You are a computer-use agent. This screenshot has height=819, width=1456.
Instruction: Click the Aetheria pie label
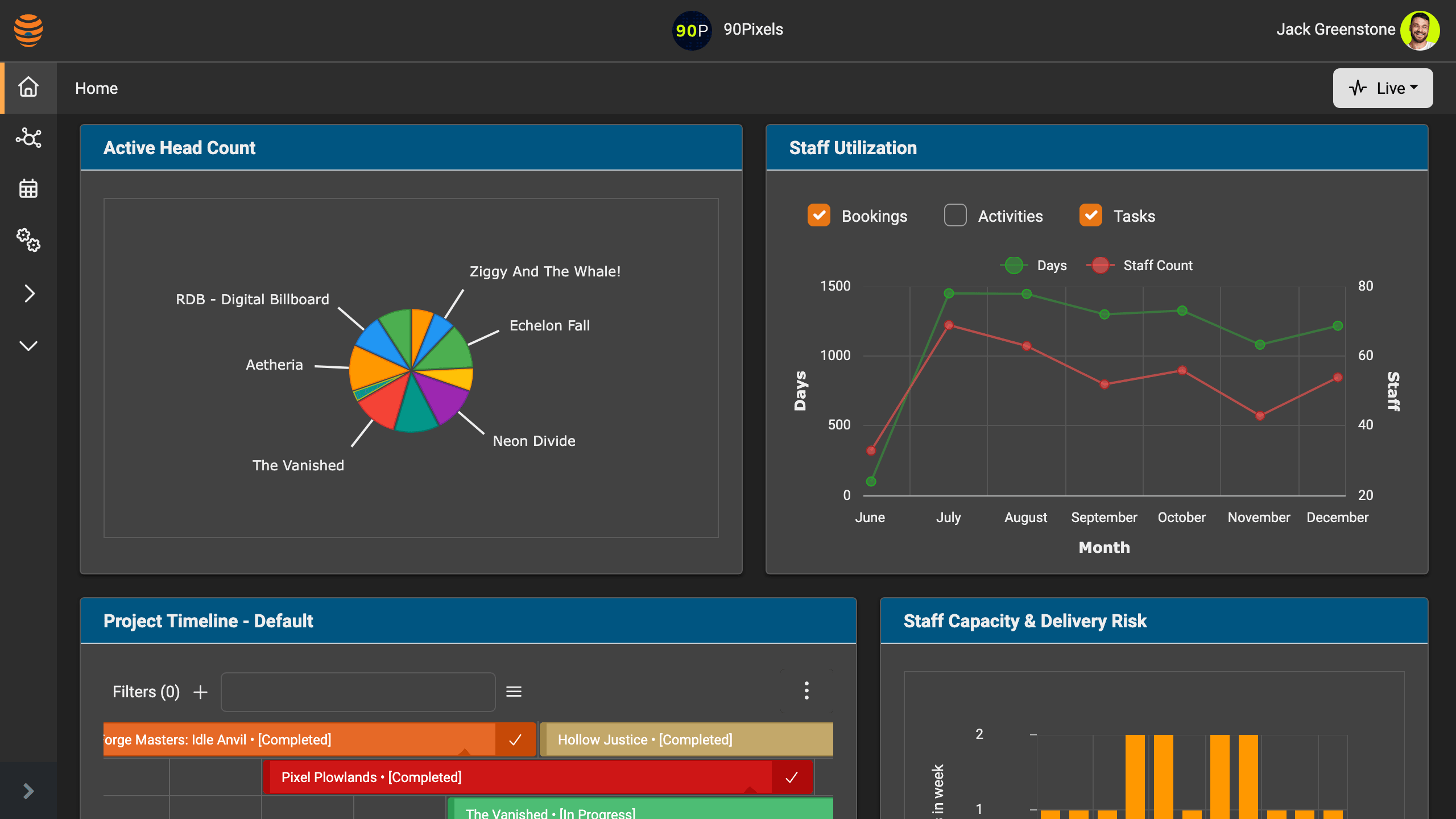[274, 365]
